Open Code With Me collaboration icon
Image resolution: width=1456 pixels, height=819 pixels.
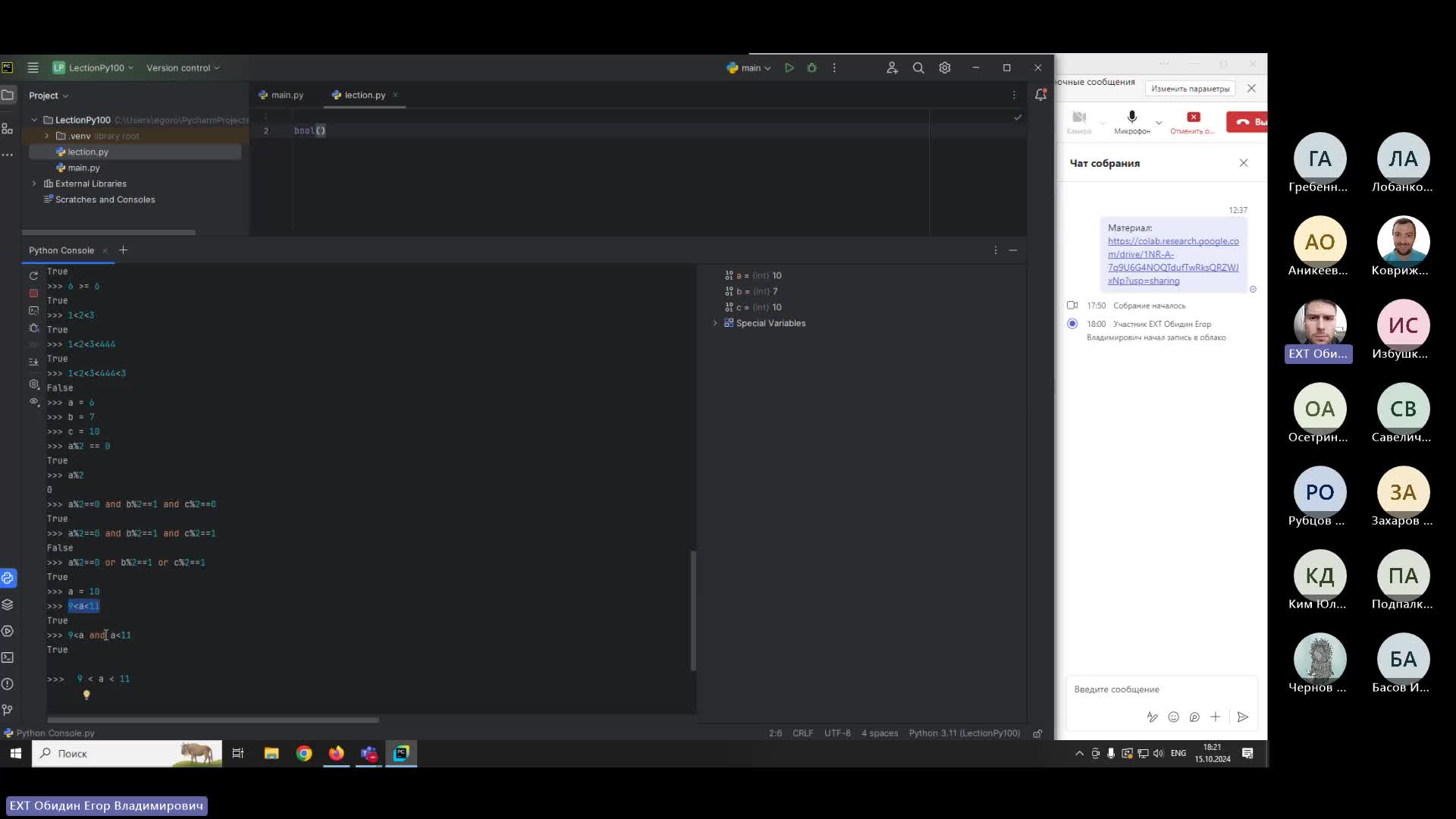click(x=892, y=67)
